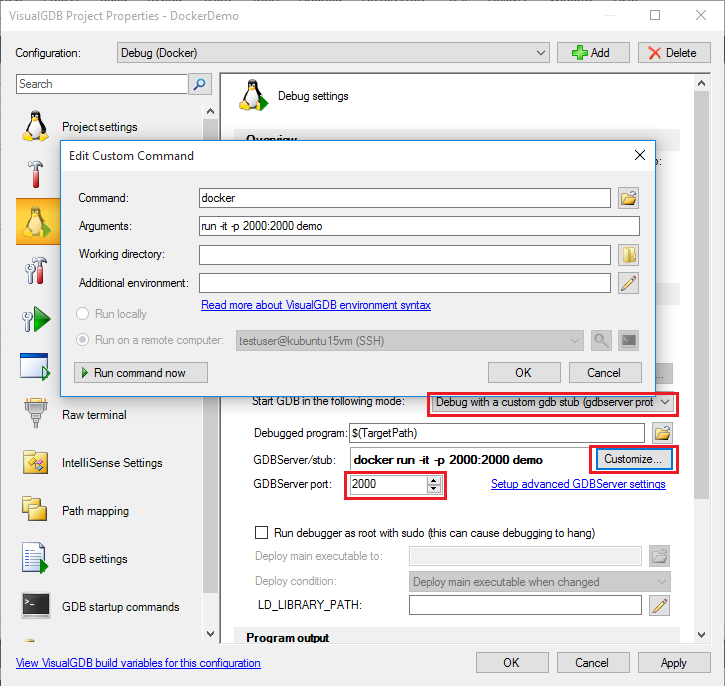Click Run command now button
The width and height of the screenshot is (725, 686).
click(x=141, y=373)
